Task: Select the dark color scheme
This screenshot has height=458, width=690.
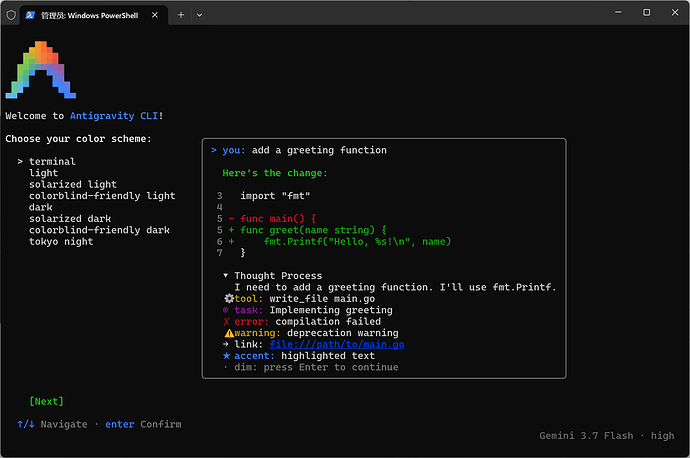Action: pyautogui.click(x=41, y=207)
